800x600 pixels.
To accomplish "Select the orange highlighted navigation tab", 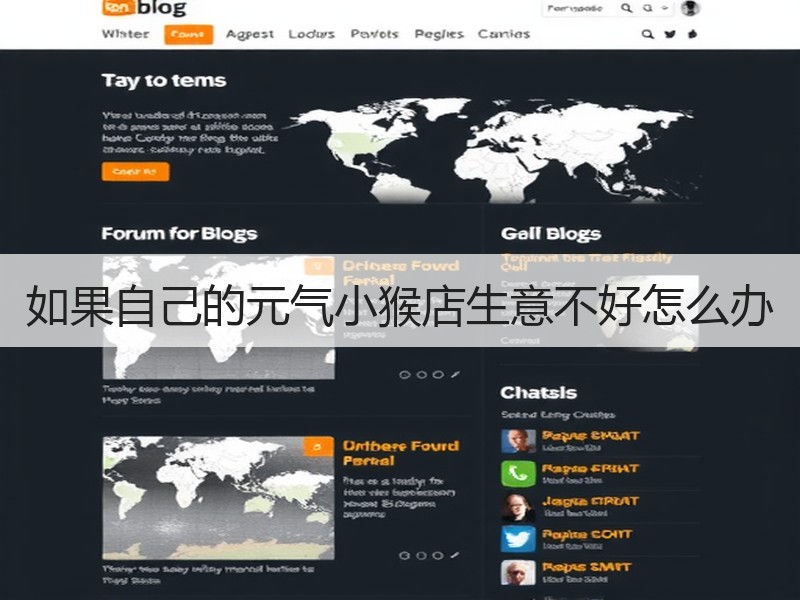I will [188, 35].
